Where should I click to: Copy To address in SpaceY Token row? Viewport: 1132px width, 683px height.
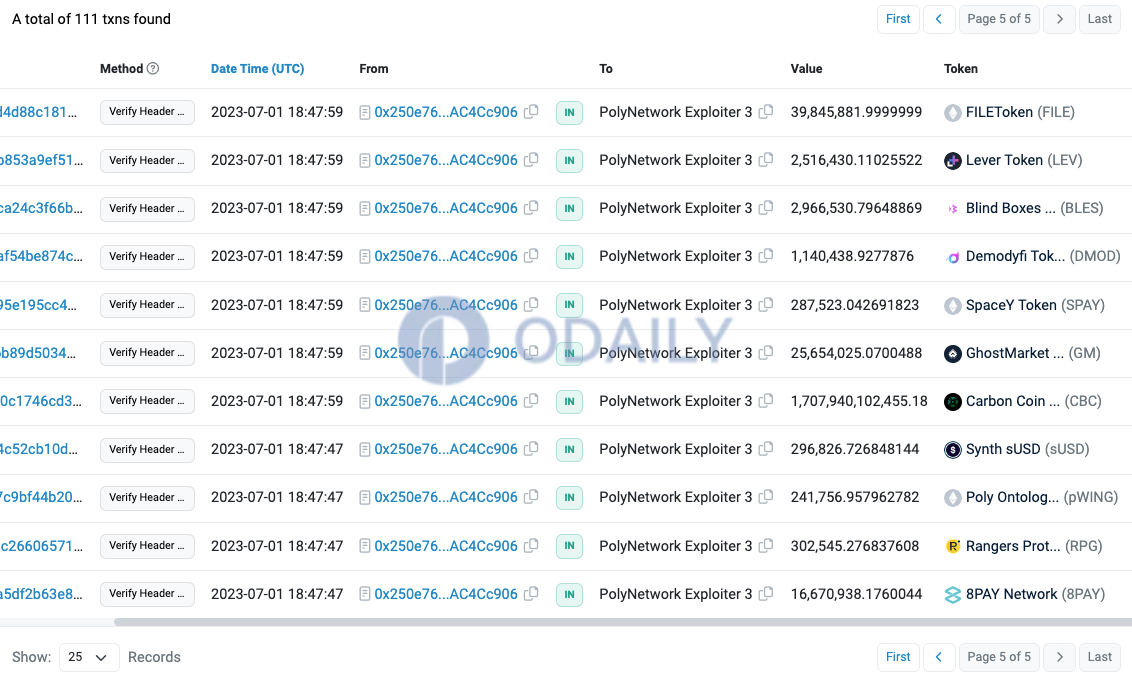point(766,305)
